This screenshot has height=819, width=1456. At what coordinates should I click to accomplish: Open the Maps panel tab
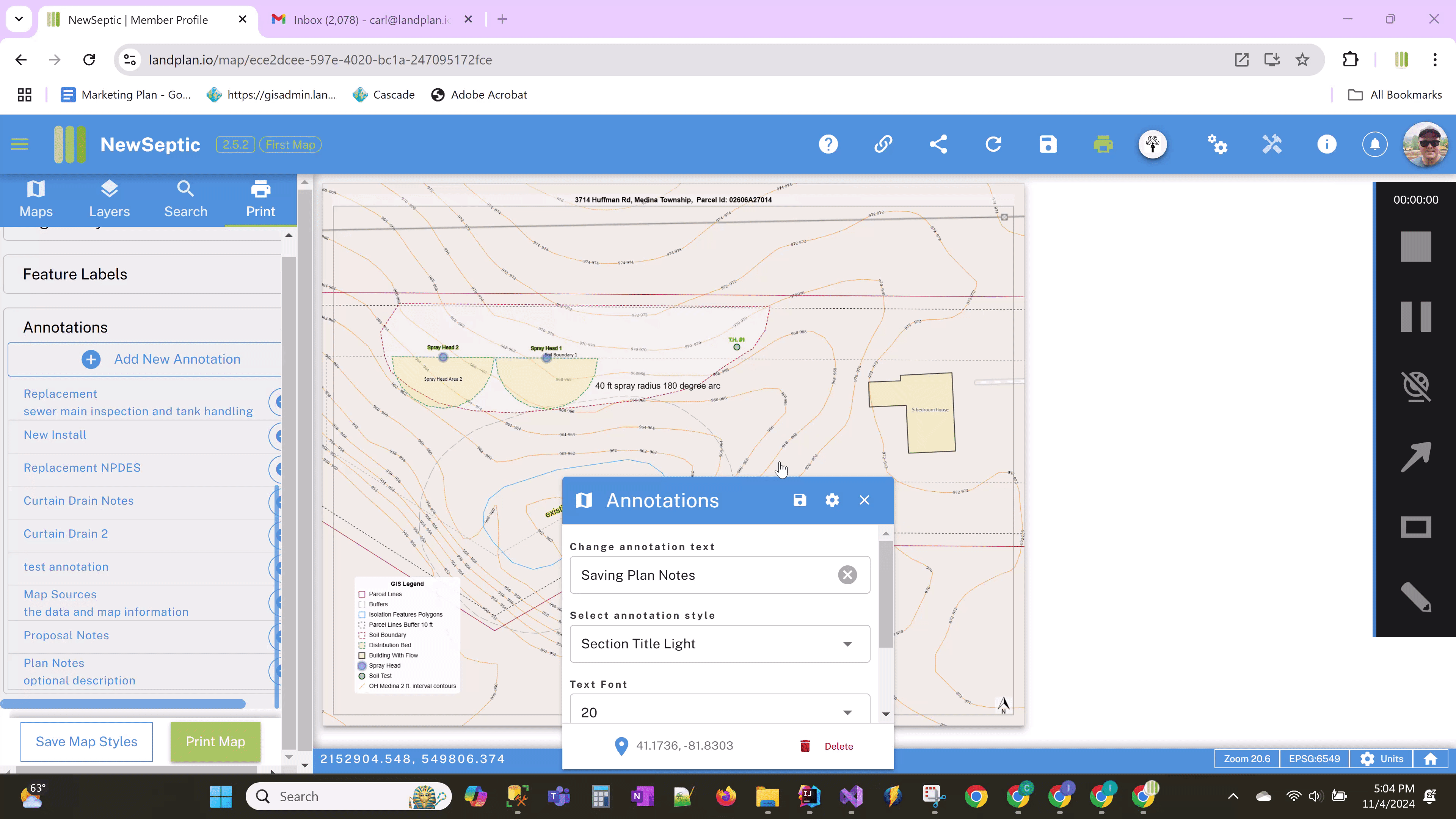[x=36, y=197]
